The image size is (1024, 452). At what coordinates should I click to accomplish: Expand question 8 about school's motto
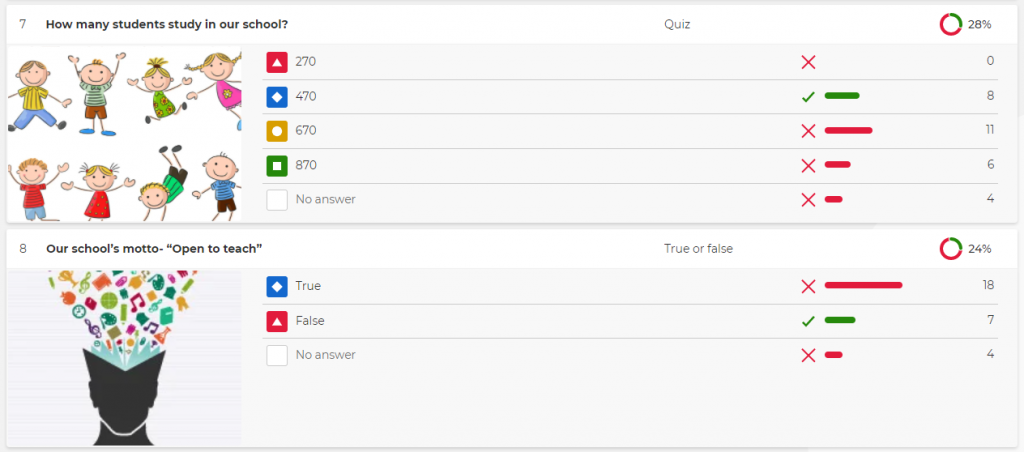coord(154,248)
